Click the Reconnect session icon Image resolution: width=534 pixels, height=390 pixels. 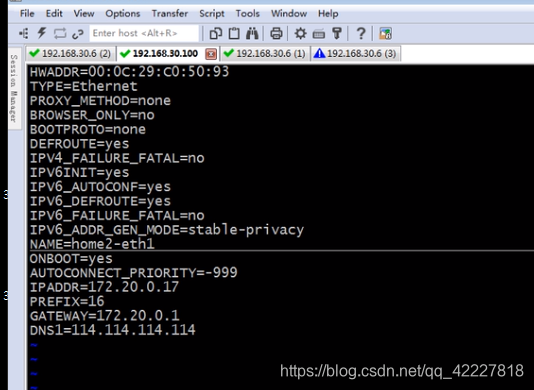pyautogui.click(x=60, y=33)
